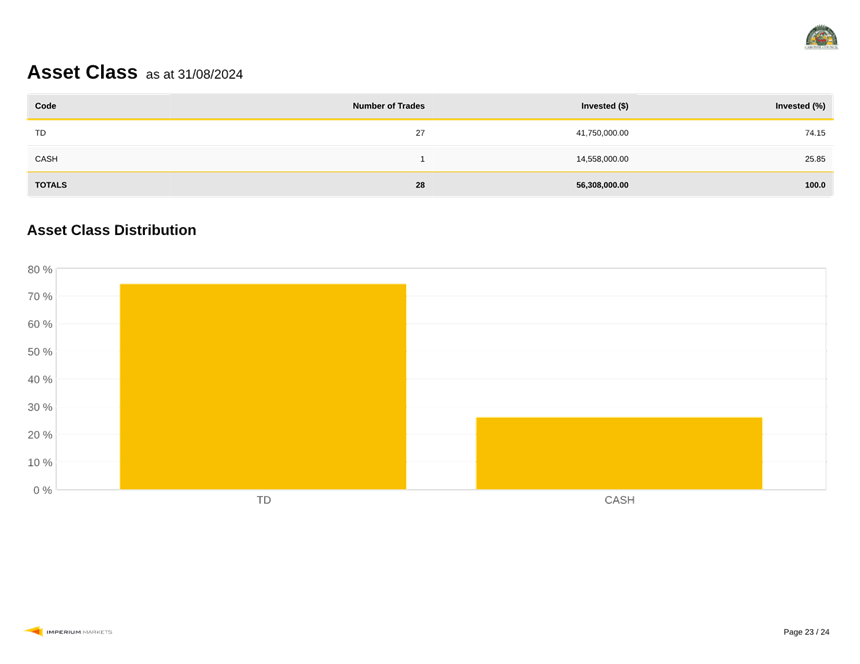
Task: Click the 'TD' x-axis label
Action: (264, 500)
